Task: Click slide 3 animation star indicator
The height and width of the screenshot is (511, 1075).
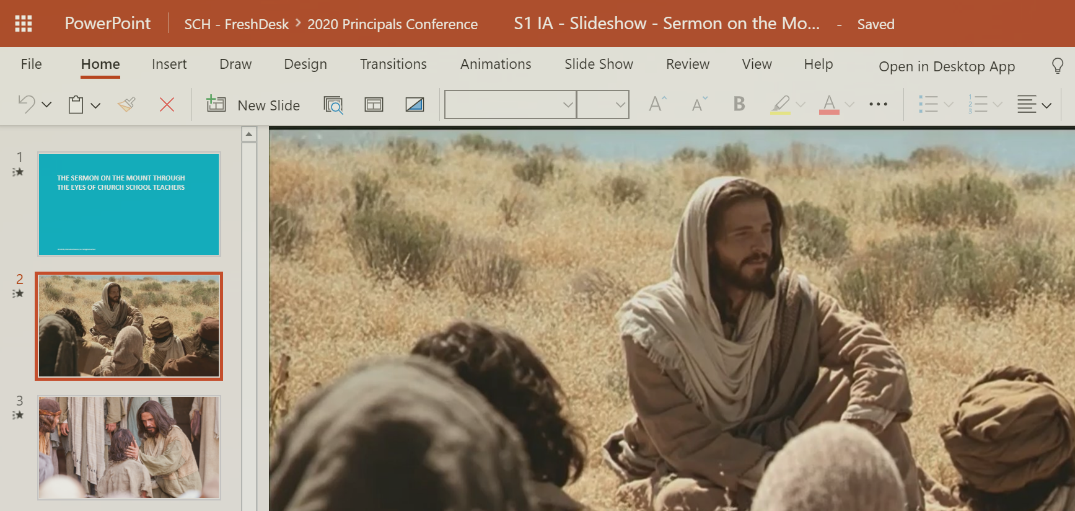Action: (19, 415)
